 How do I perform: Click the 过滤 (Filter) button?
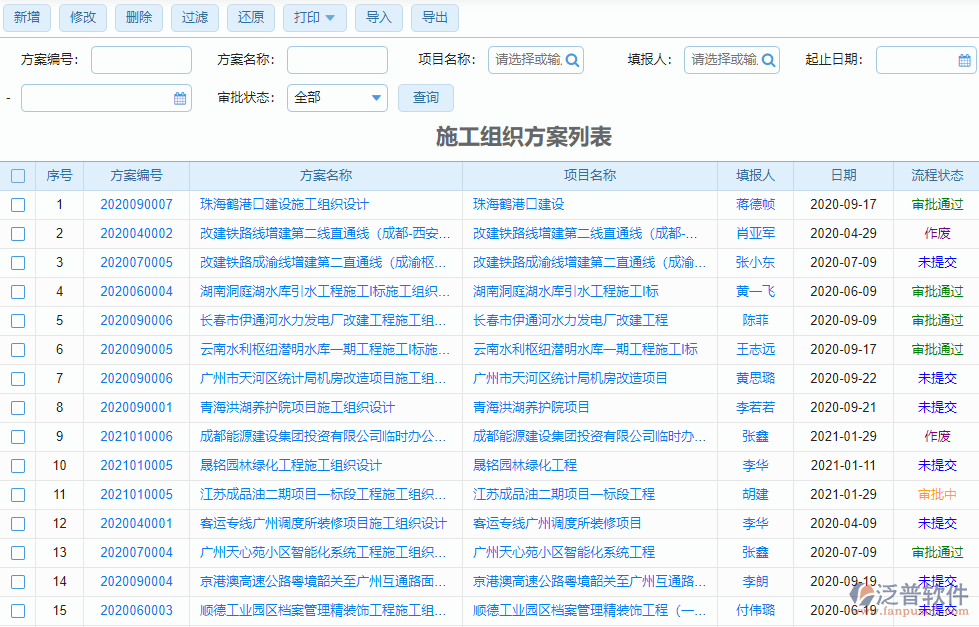click(194, 18)
